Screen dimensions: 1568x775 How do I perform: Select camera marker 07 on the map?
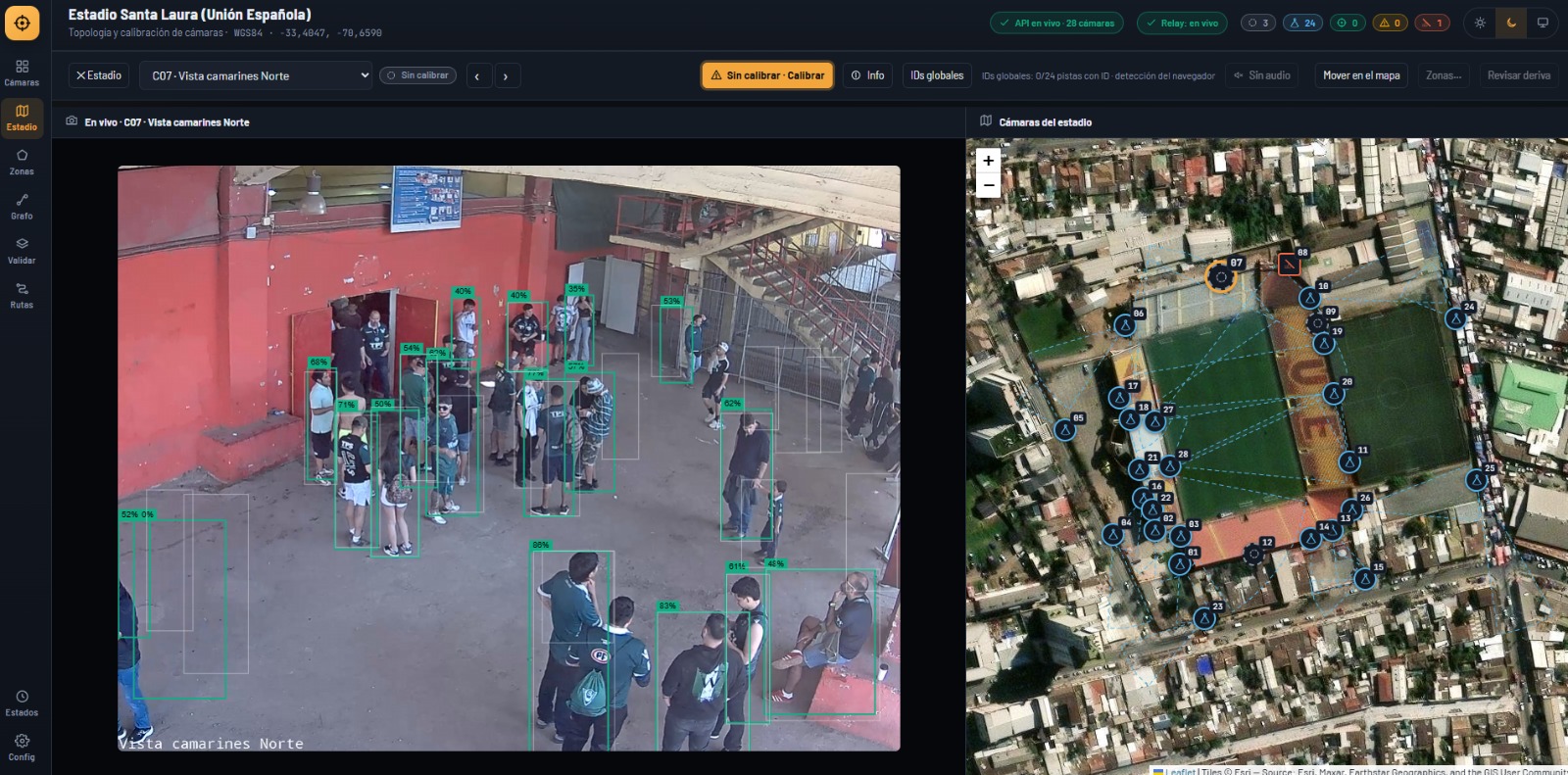(x=1220, y=277)
